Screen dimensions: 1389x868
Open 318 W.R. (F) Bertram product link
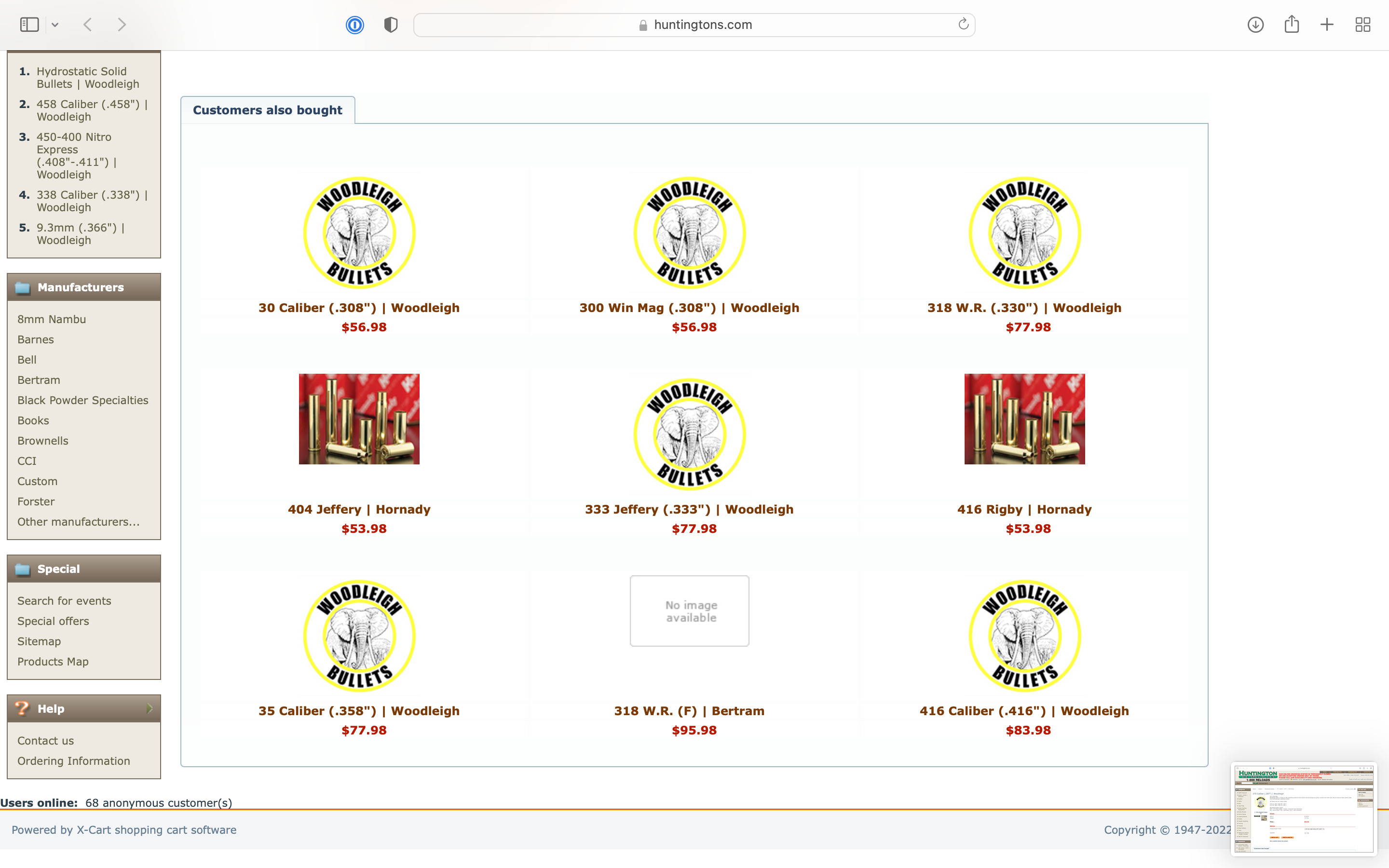689,711
